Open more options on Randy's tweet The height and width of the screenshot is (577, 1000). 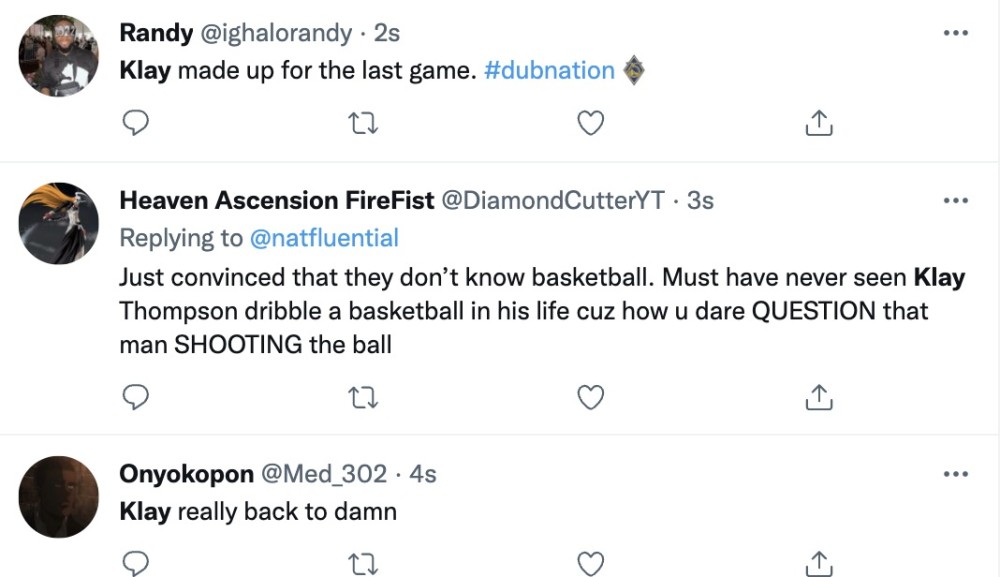956,33
